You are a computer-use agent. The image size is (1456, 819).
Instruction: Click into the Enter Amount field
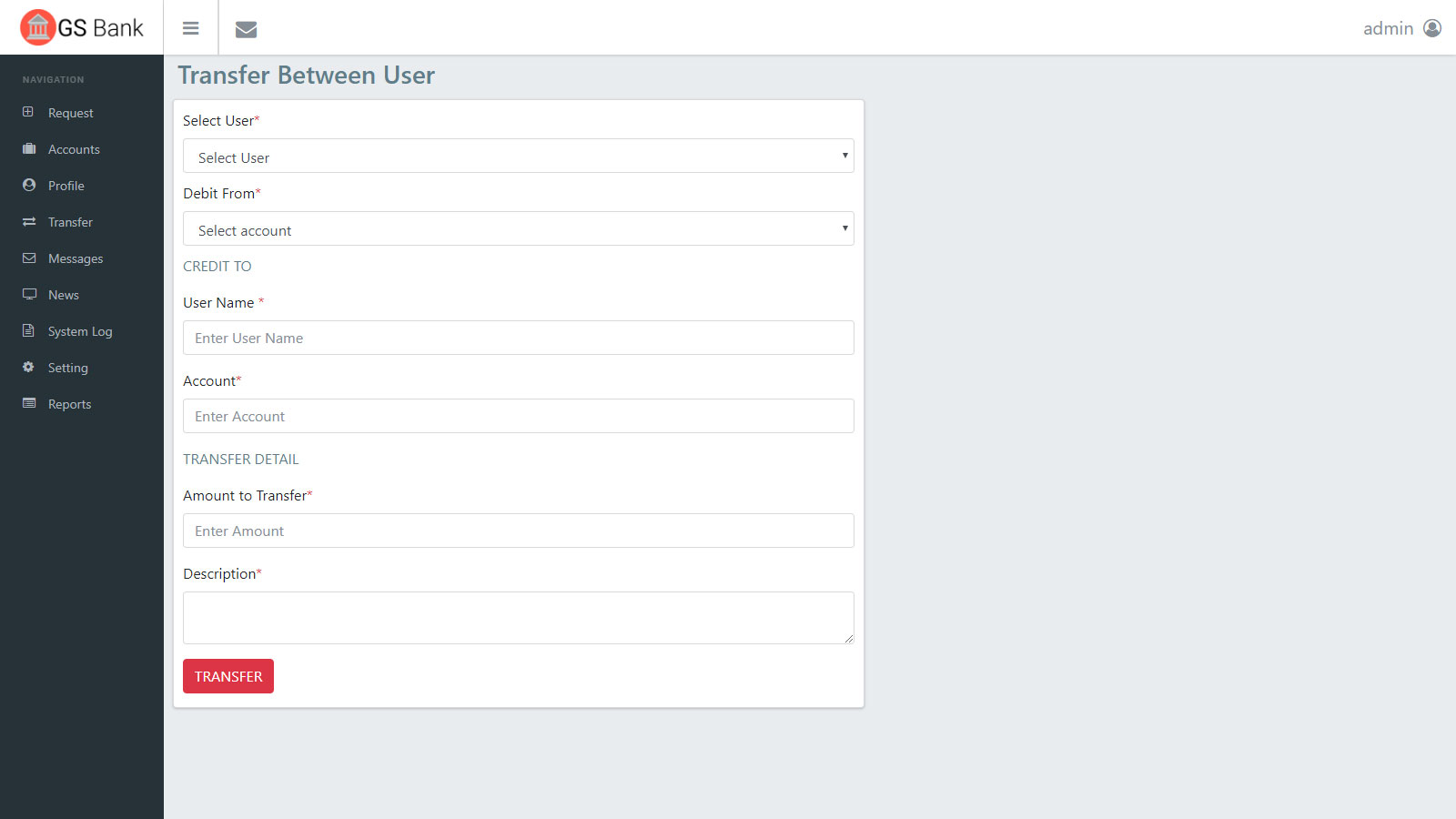[x=518, y=531]
